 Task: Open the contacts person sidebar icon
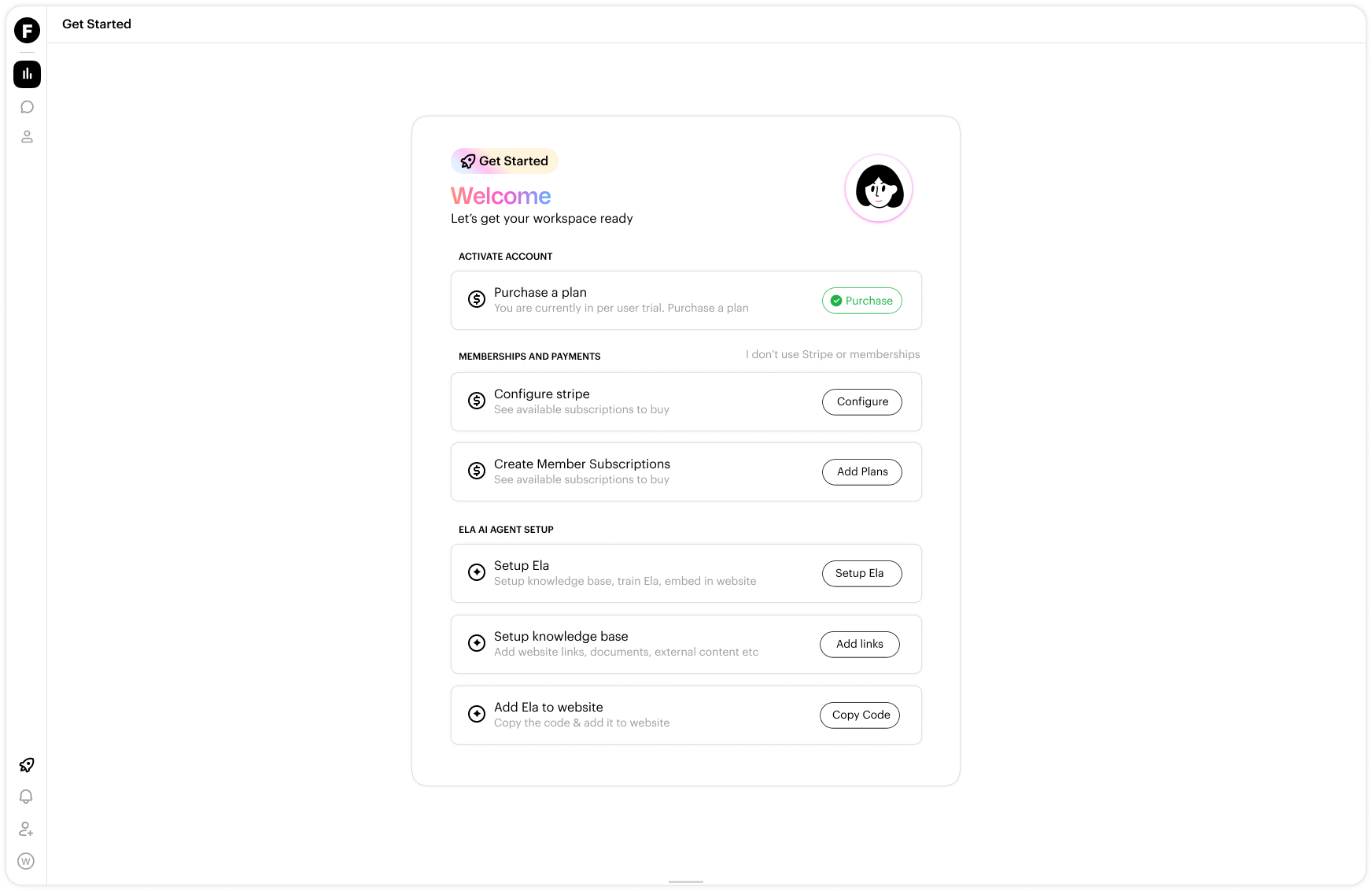[x=27, y=137]
